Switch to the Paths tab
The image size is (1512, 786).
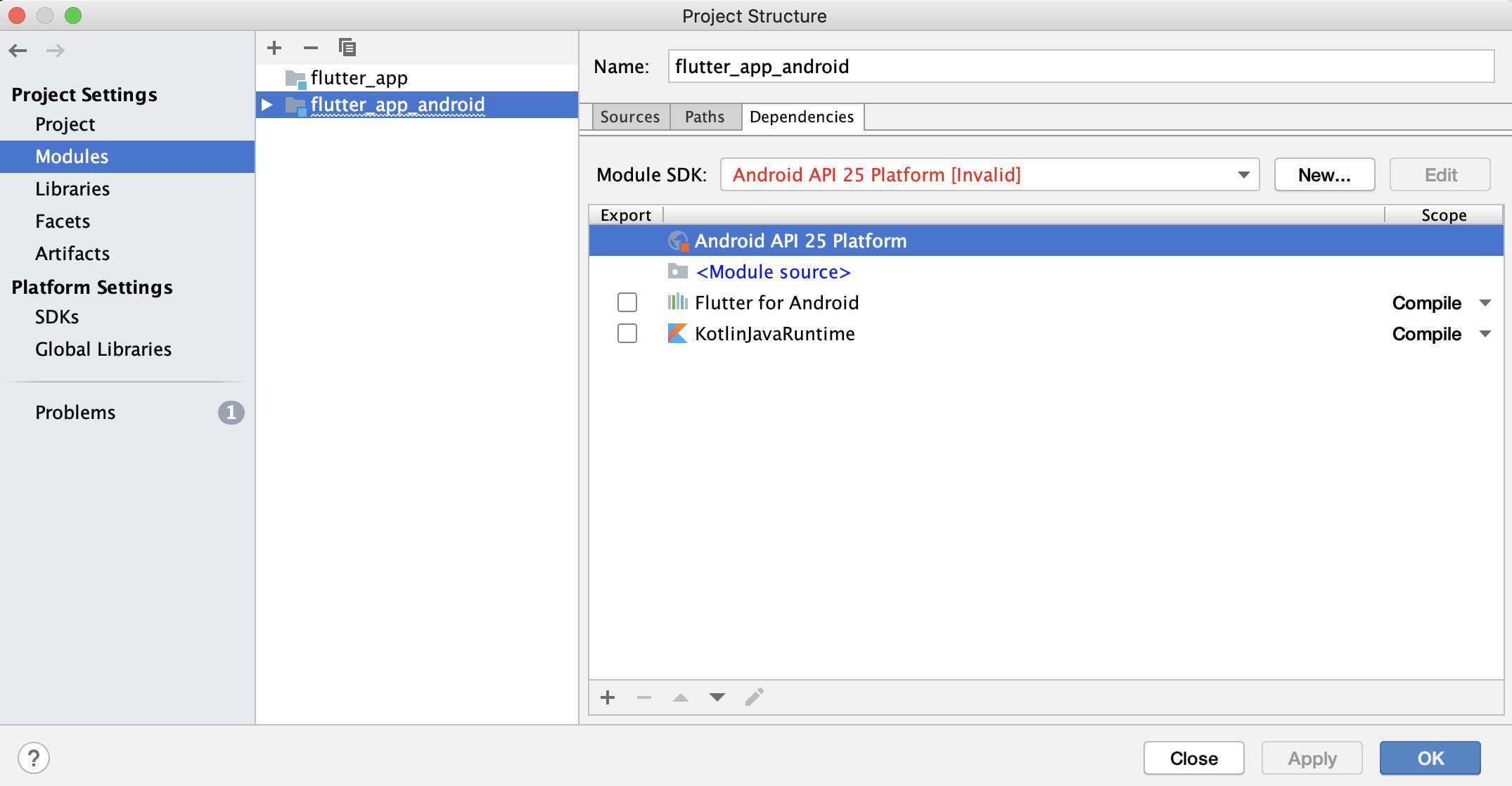pos(705,117)
